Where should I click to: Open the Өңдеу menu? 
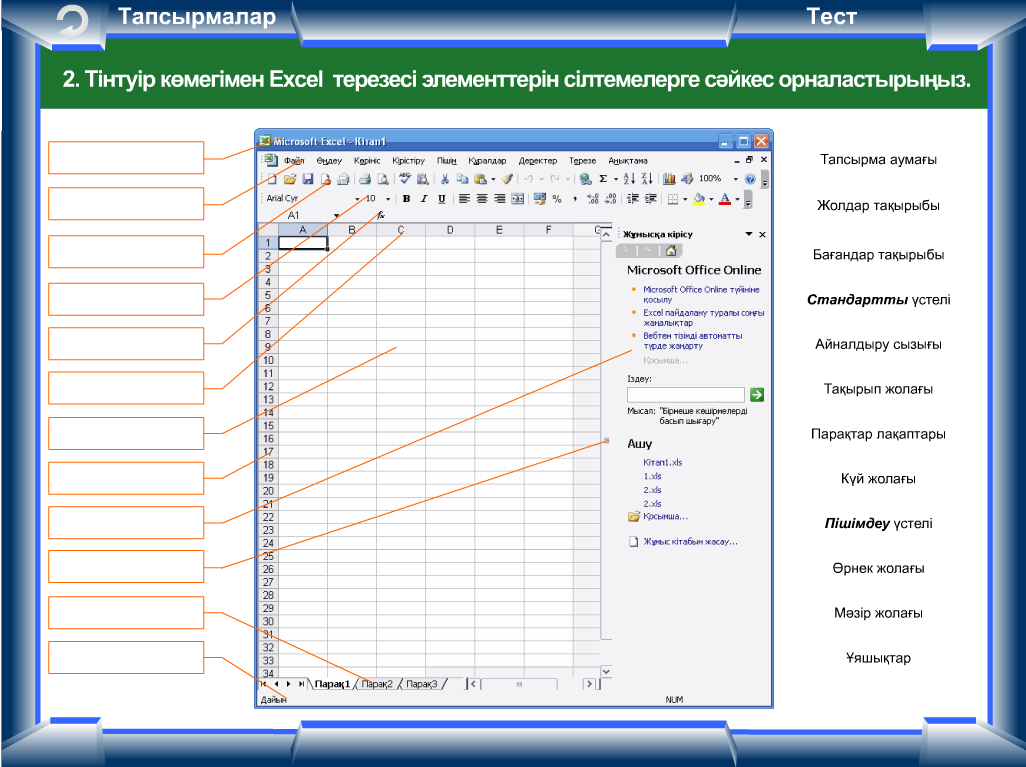(329, 160)
